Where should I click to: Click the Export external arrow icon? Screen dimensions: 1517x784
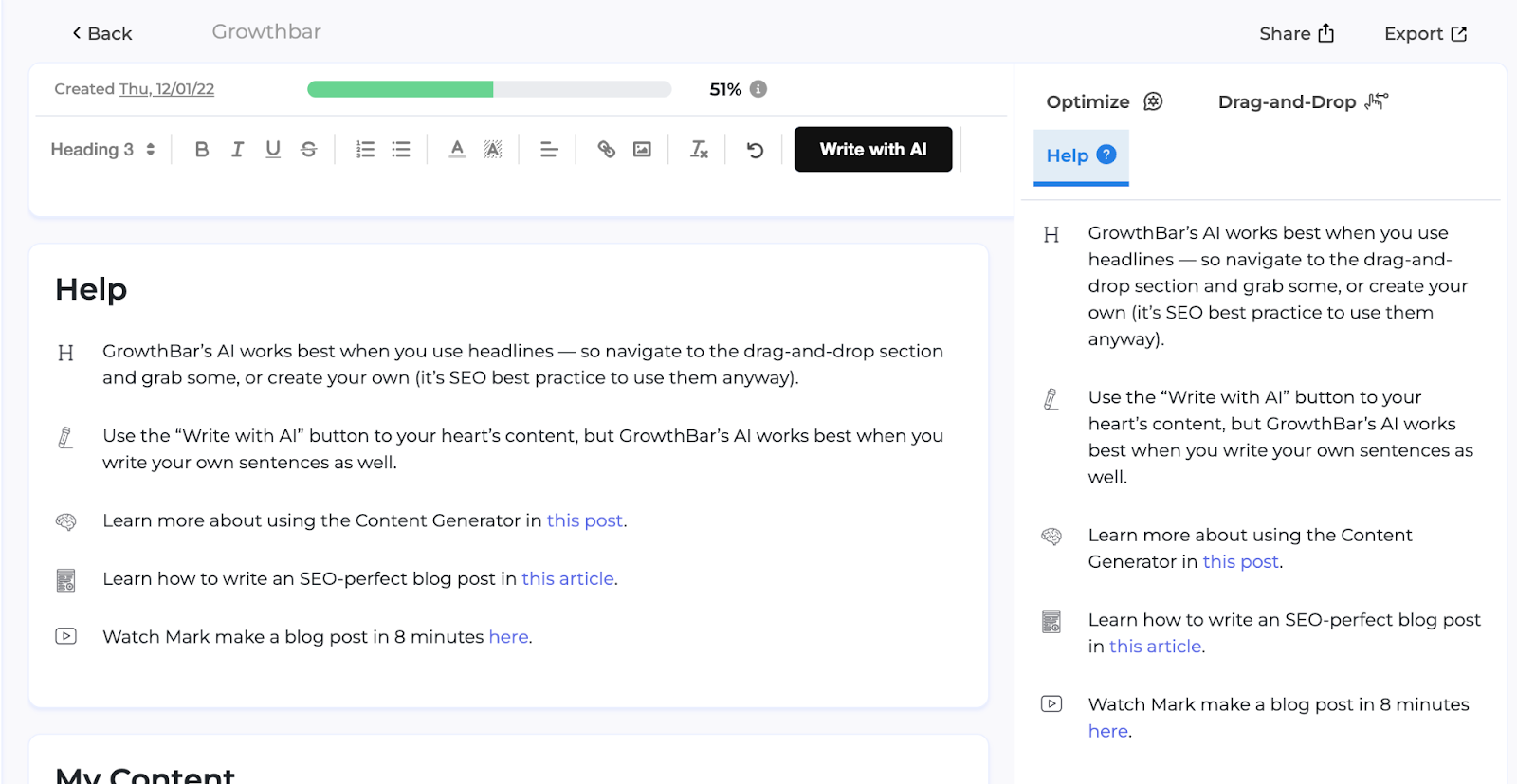(x=1459, y=34)
